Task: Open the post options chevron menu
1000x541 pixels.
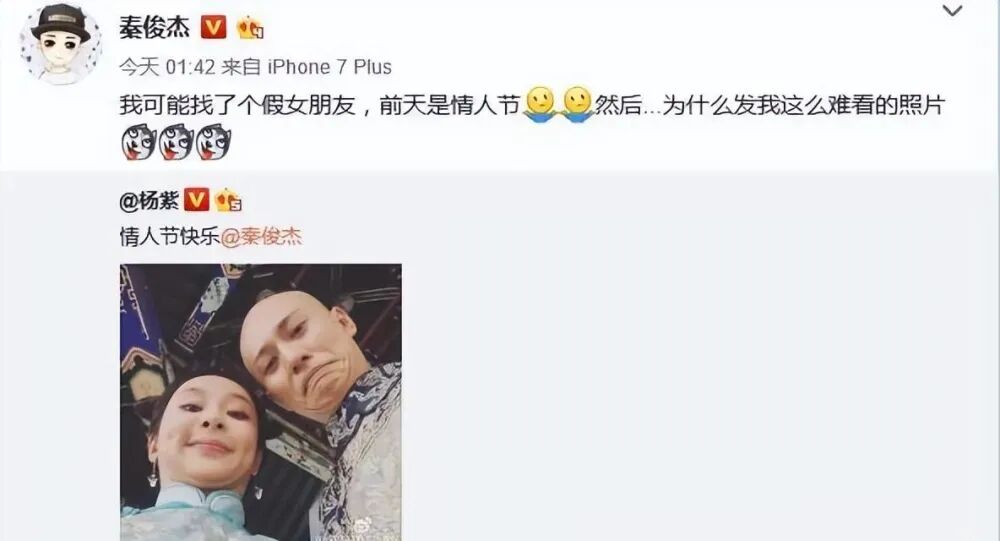Action: 952,11
